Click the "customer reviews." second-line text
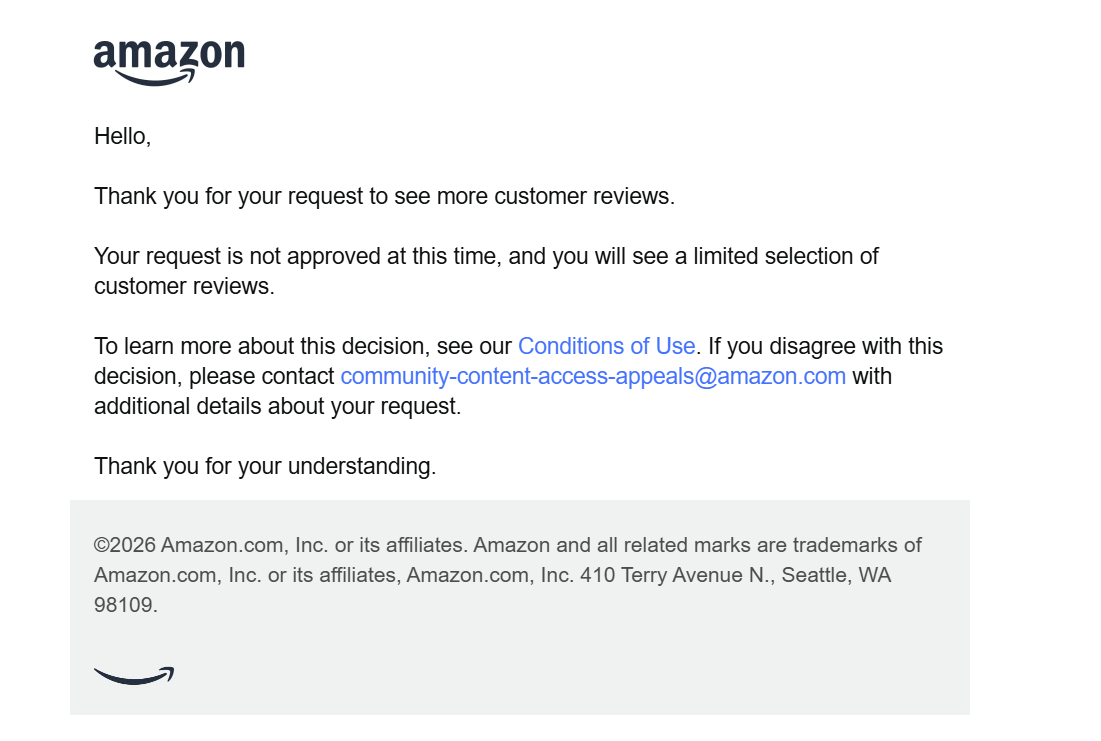 tap(184, 286)
